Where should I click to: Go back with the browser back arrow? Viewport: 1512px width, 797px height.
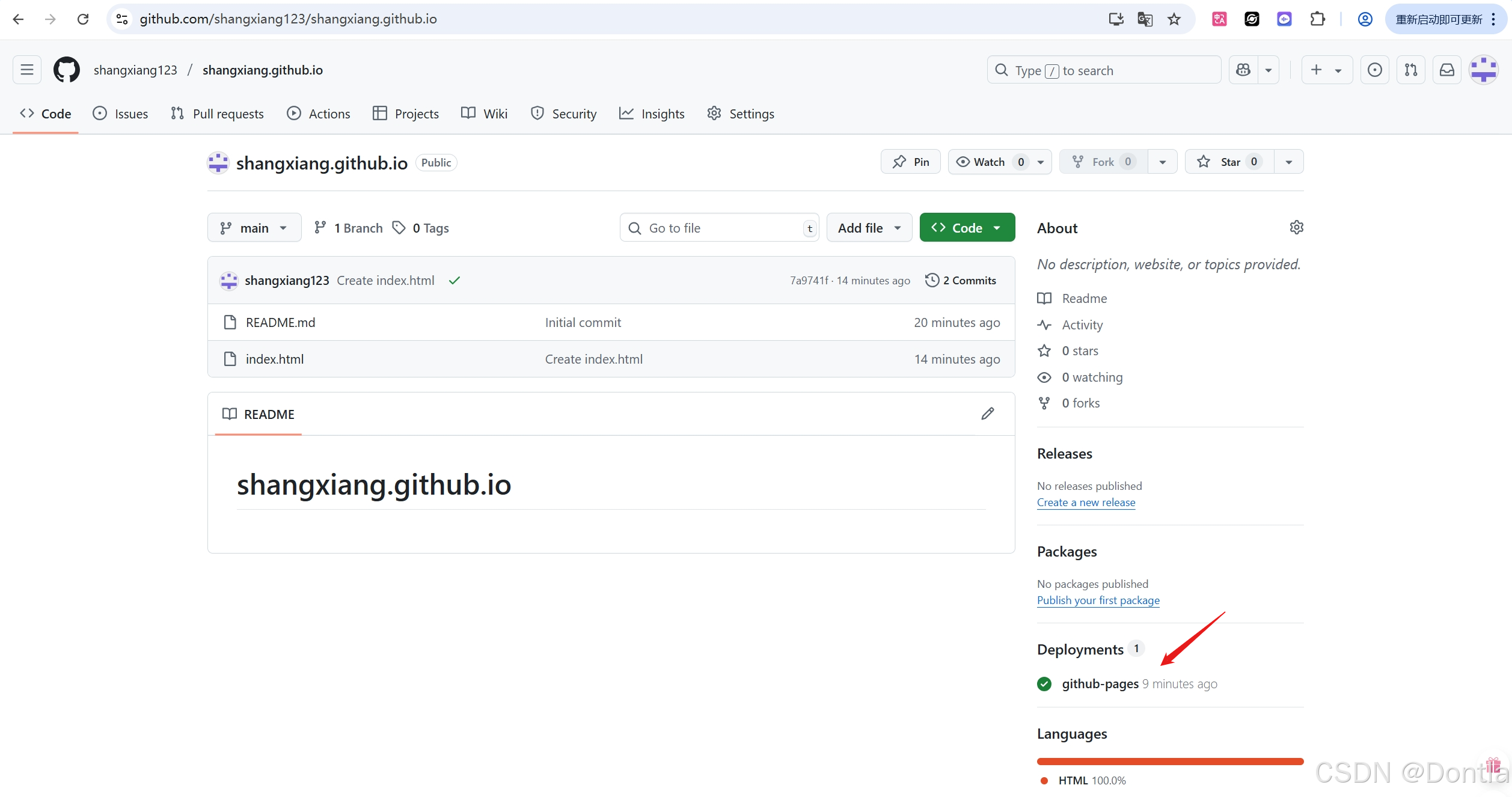tap(18, 19)
